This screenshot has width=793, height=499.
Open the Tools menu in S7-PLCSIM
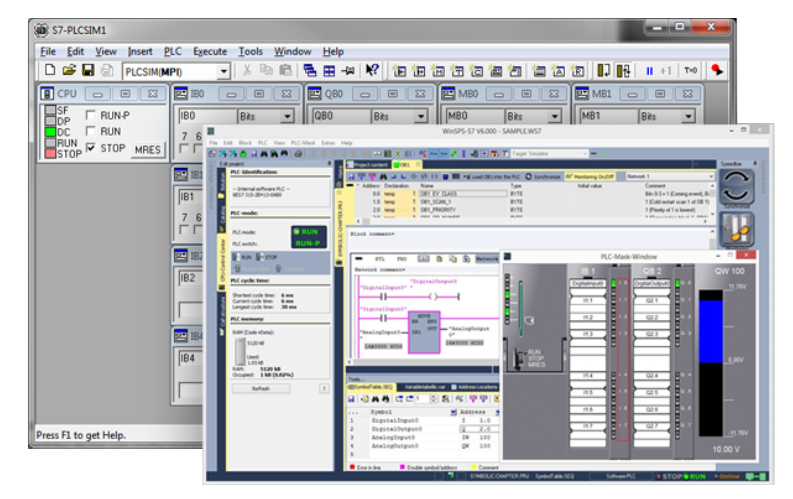(250, 51)
